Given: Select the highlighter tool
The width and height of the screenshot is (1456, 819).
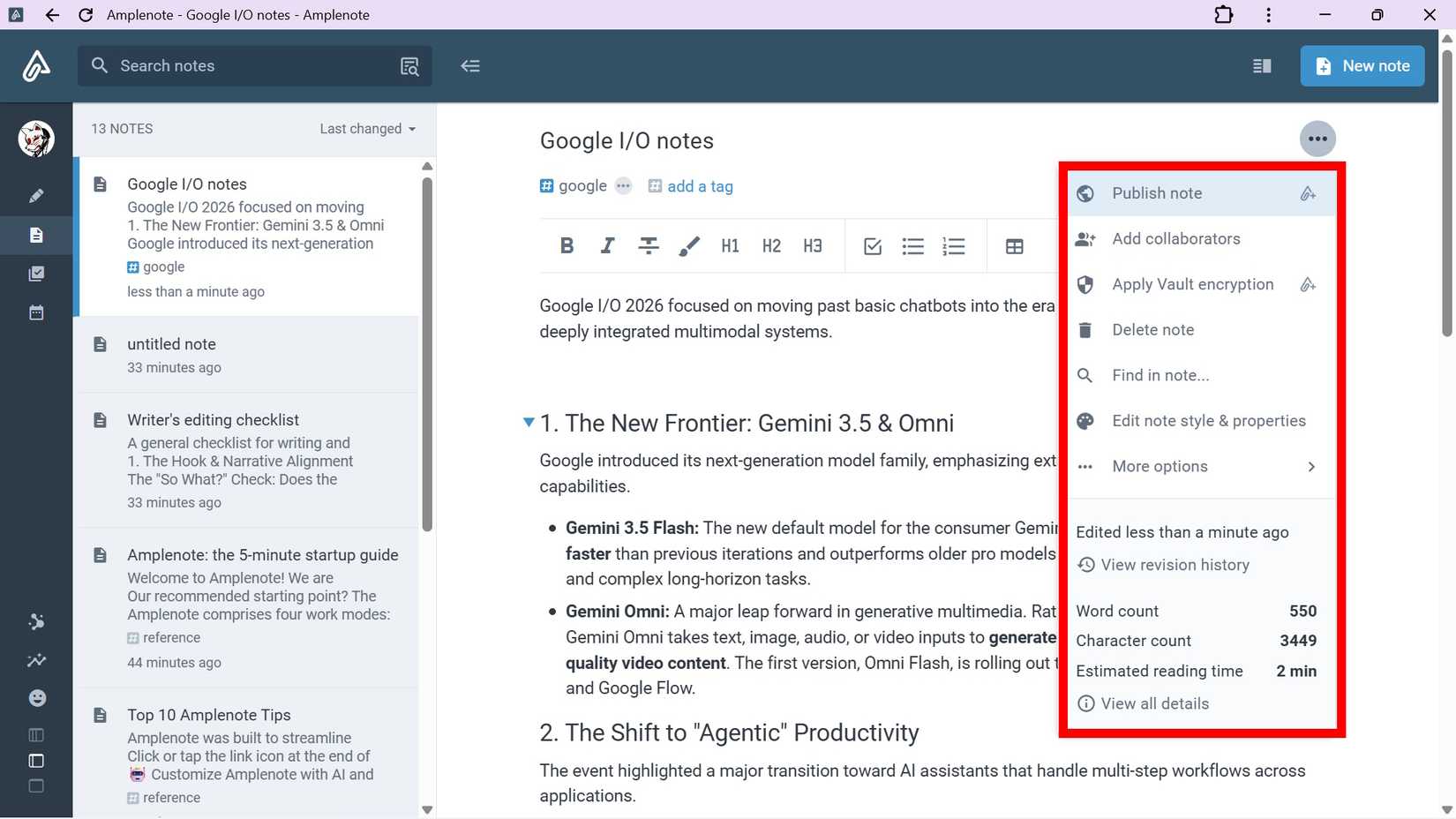Looking at the screenshot, I should click(689, 246).
